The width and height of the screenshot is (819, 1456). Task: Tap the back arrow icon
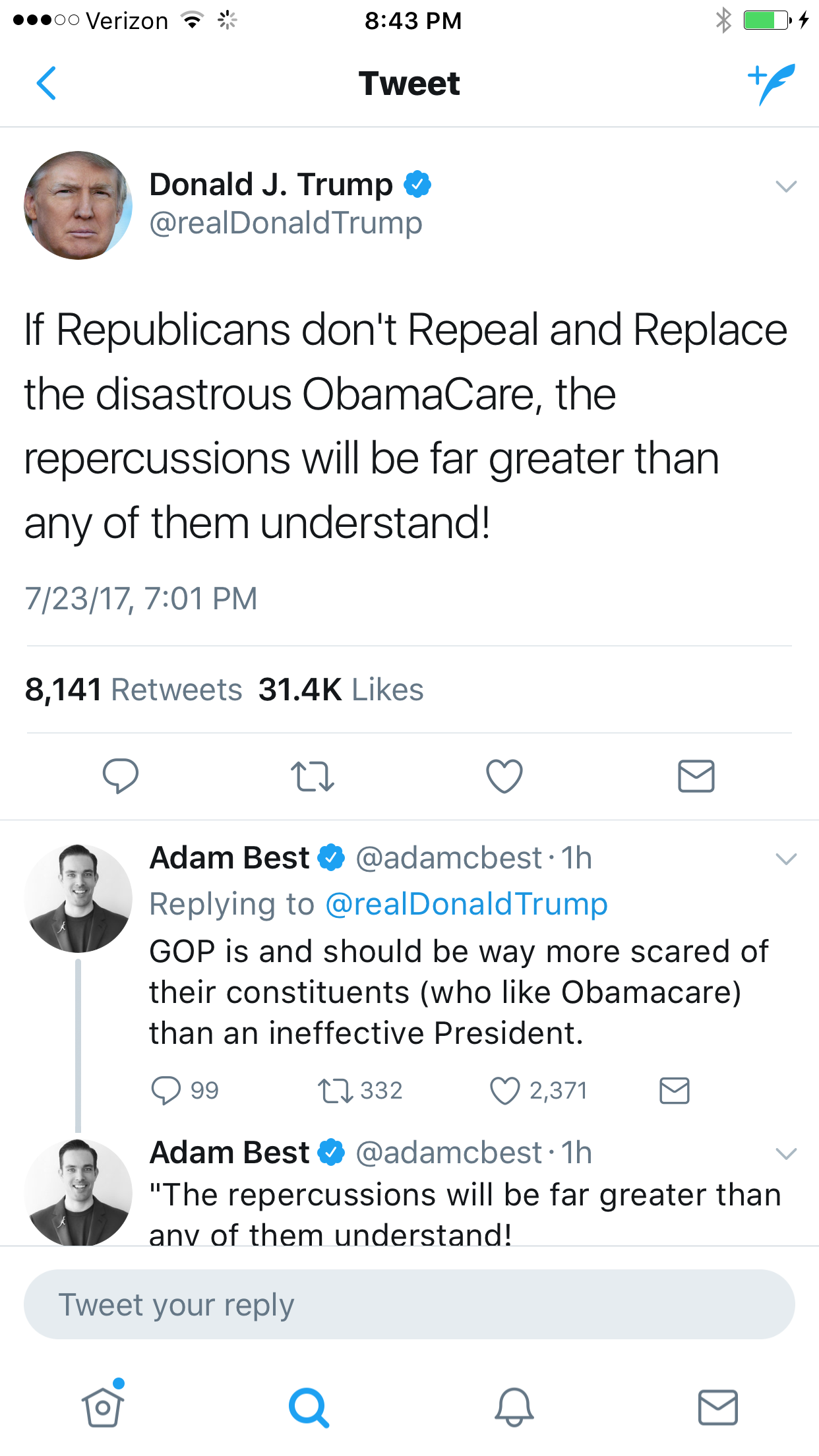pos(46,83)
